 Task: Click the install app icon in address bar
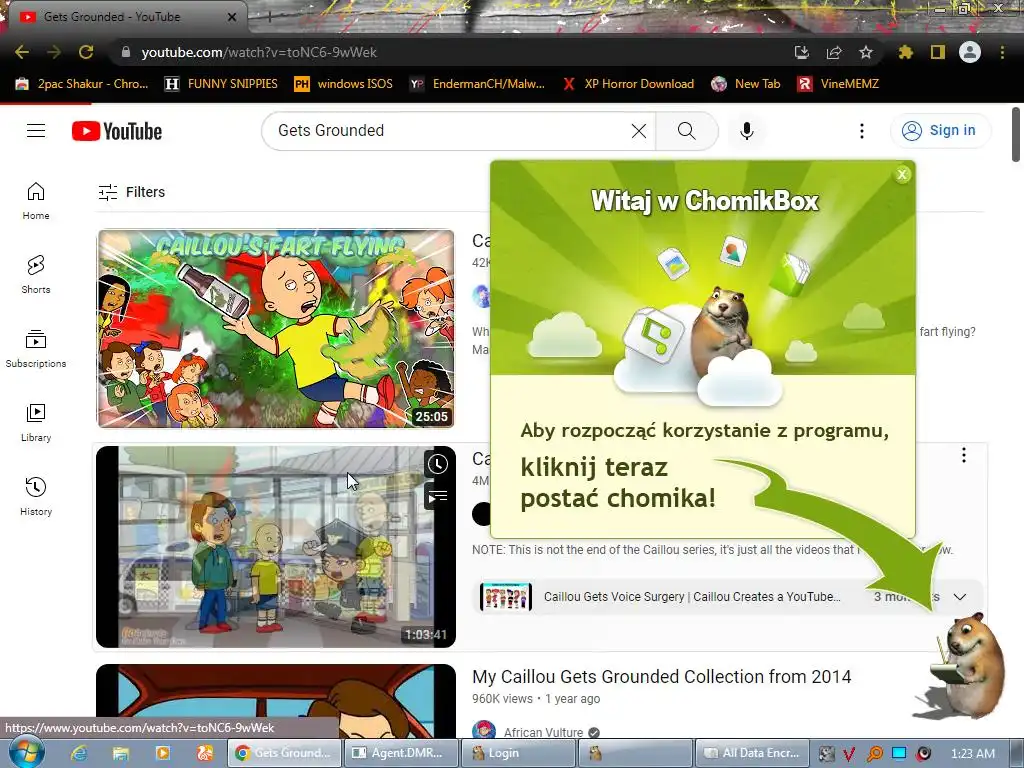(x=801, y=52)
